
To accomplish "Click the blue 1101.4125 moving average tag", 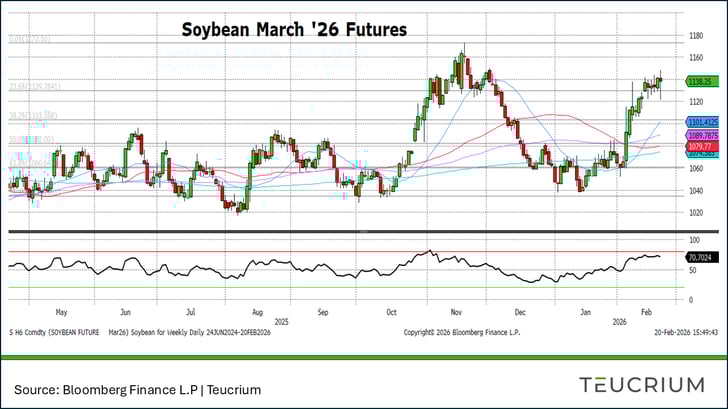I will tap(703, 121).
